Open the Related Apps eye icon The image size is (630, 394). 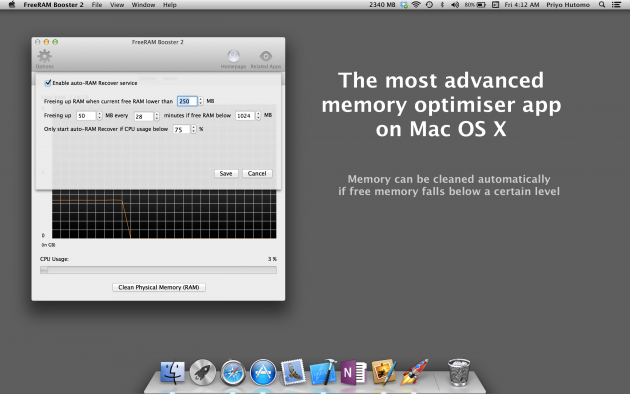click(x=266, y=59)
